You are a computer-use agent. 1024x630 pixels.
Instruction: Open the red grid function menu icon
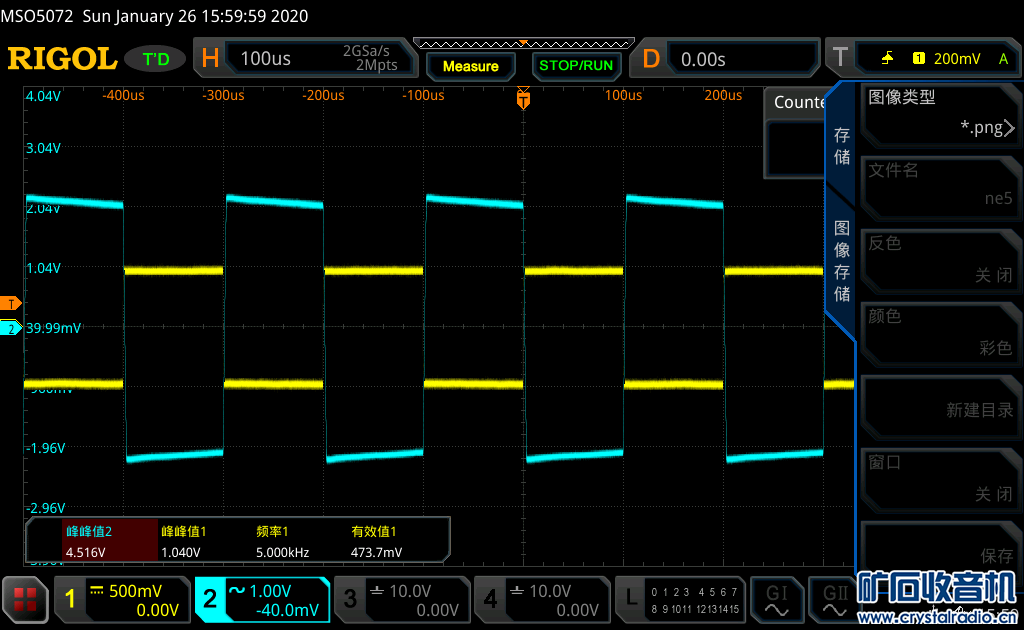[25, 599]
